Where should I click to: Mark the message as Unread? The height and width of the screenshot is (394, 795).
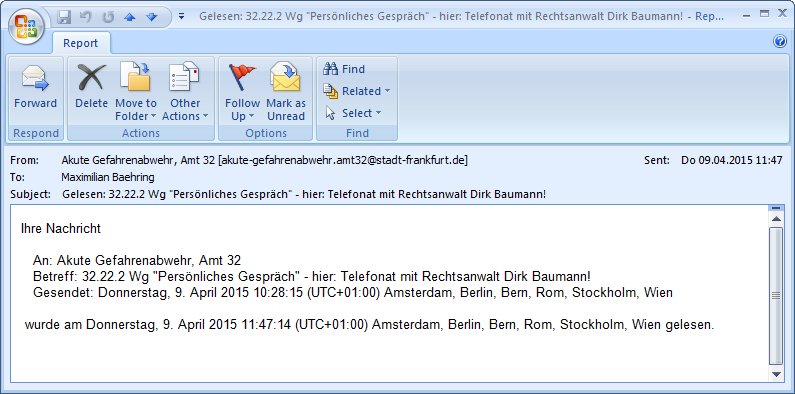[286, 91]
